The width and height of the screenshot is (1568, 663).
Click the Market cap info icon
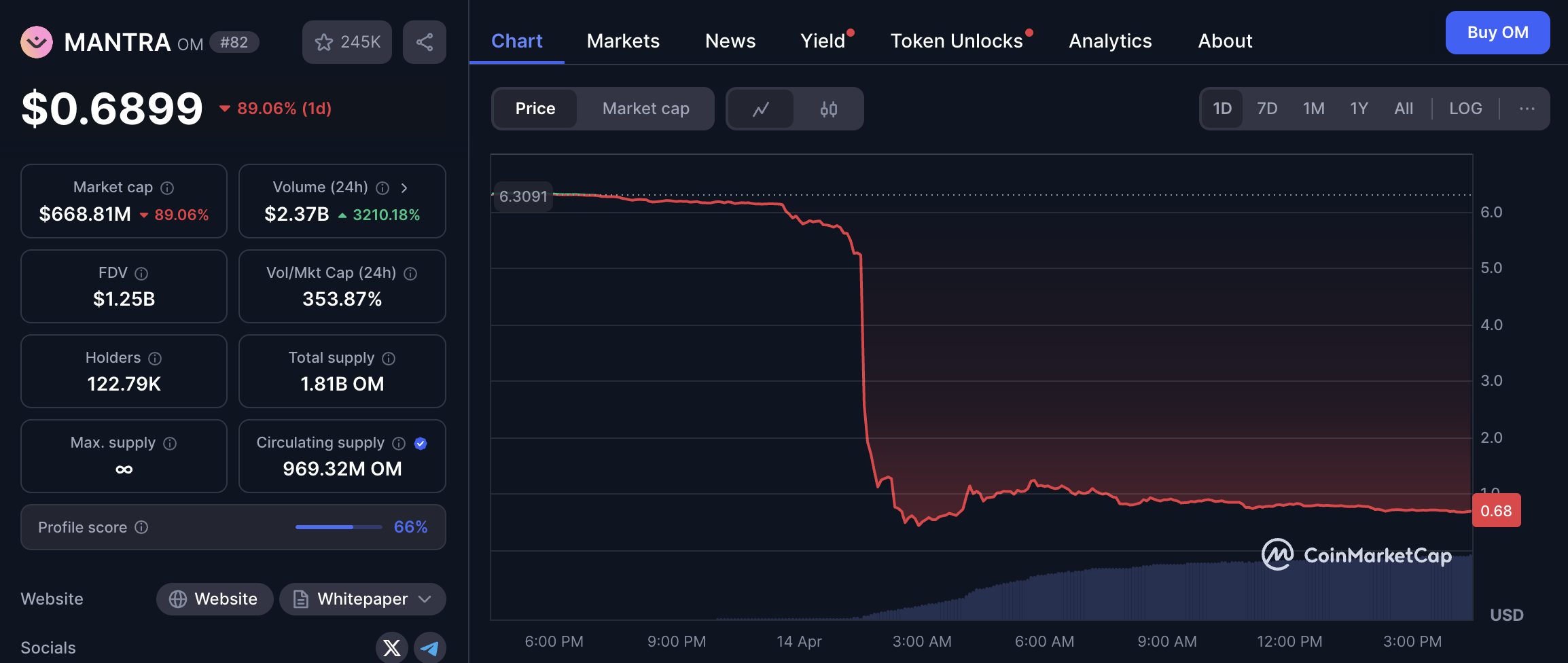[x=167, y=188]
